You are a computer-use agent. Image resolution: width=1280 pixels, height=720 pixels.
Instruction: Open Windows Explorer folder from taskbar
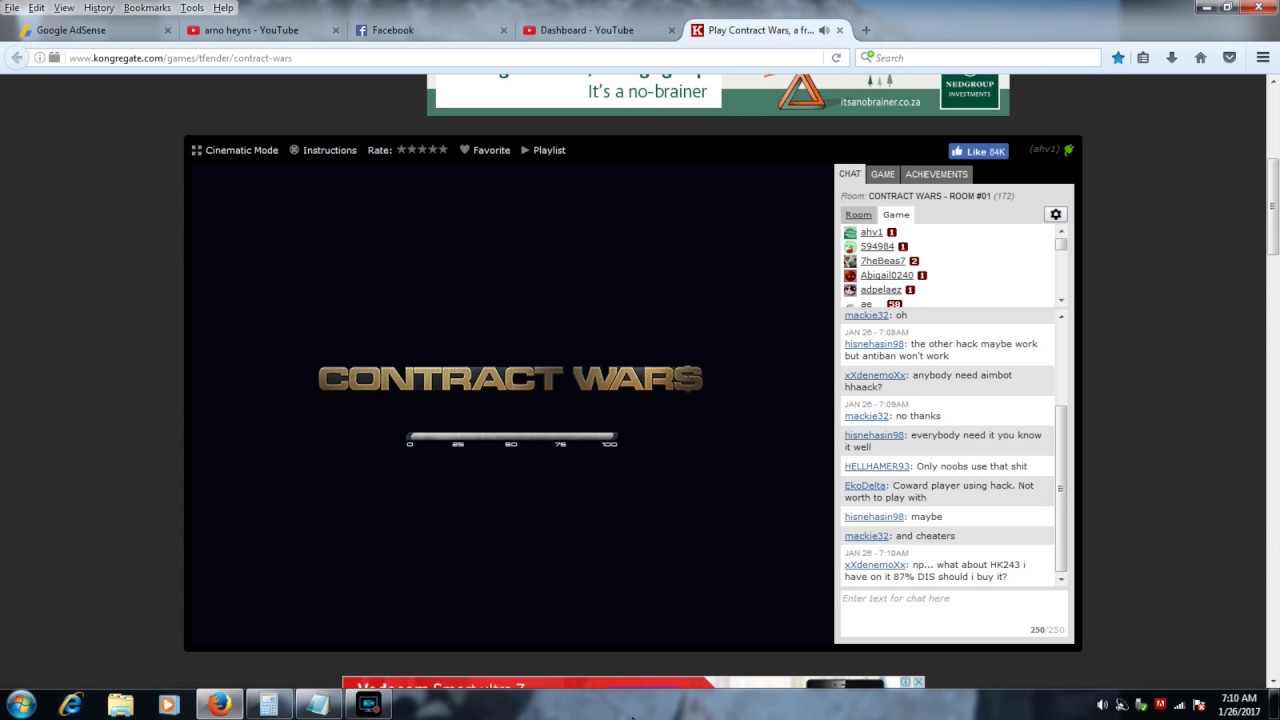tap(120, 704)
